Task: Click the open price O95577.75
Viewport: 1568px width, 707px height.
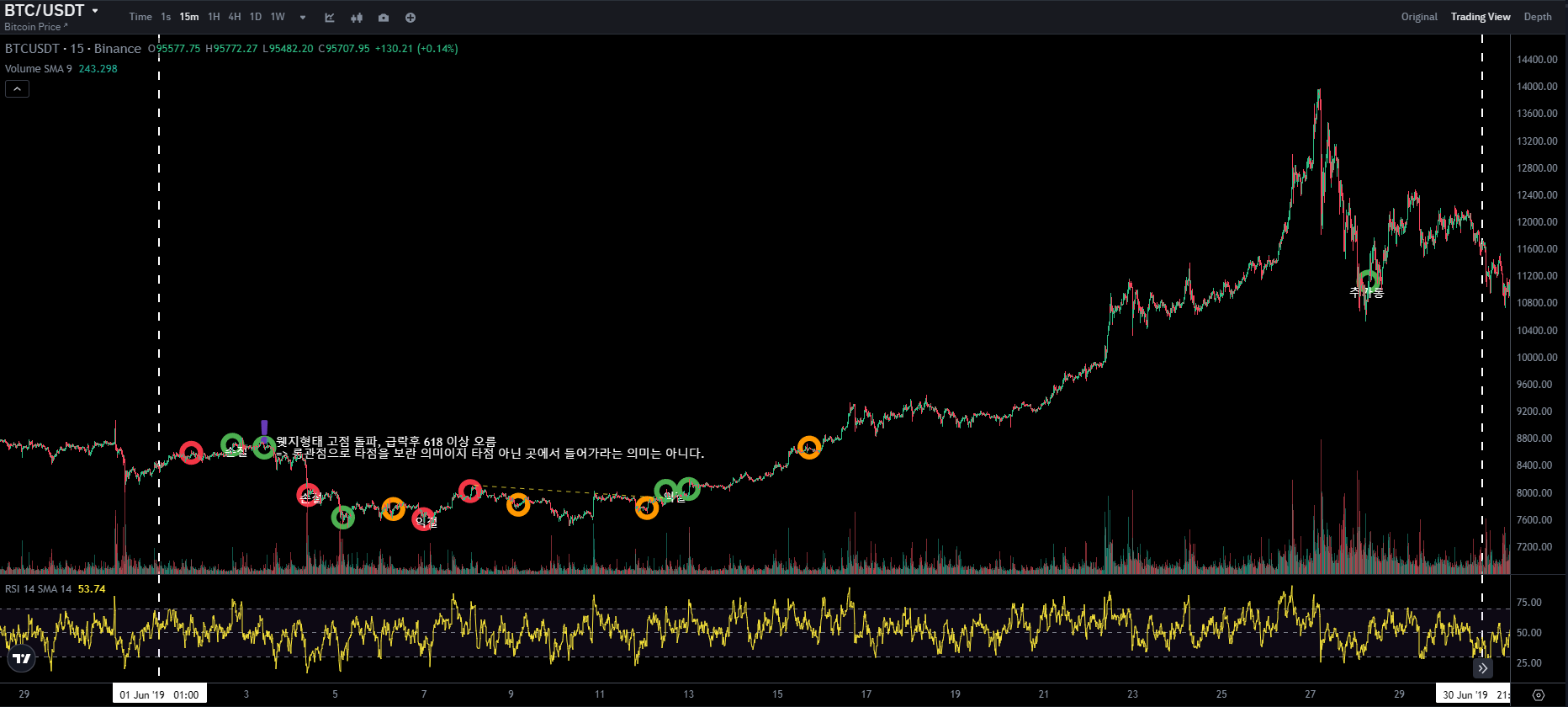Action: [x=174, y=49]
